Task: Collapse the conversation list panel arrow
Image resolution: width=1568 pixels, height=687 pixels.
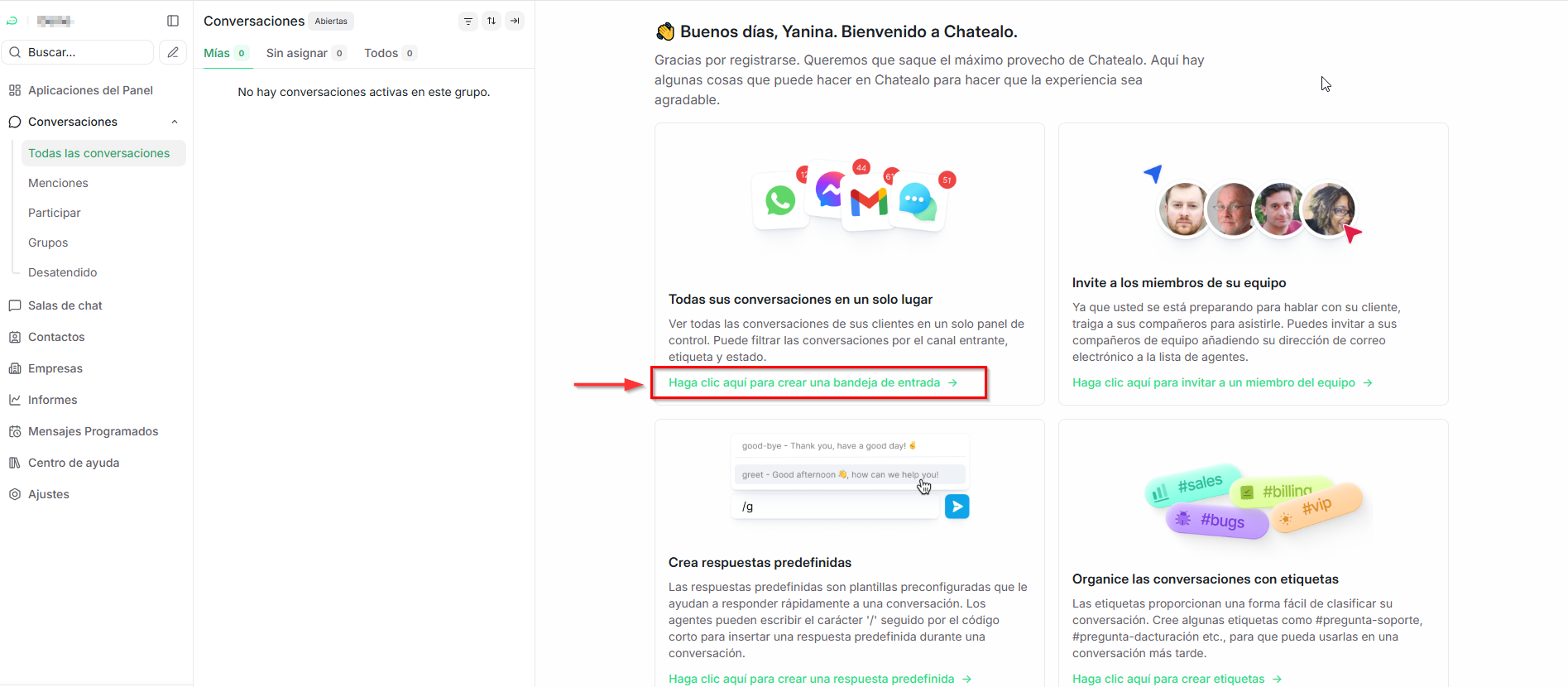Action: point(515,21)
